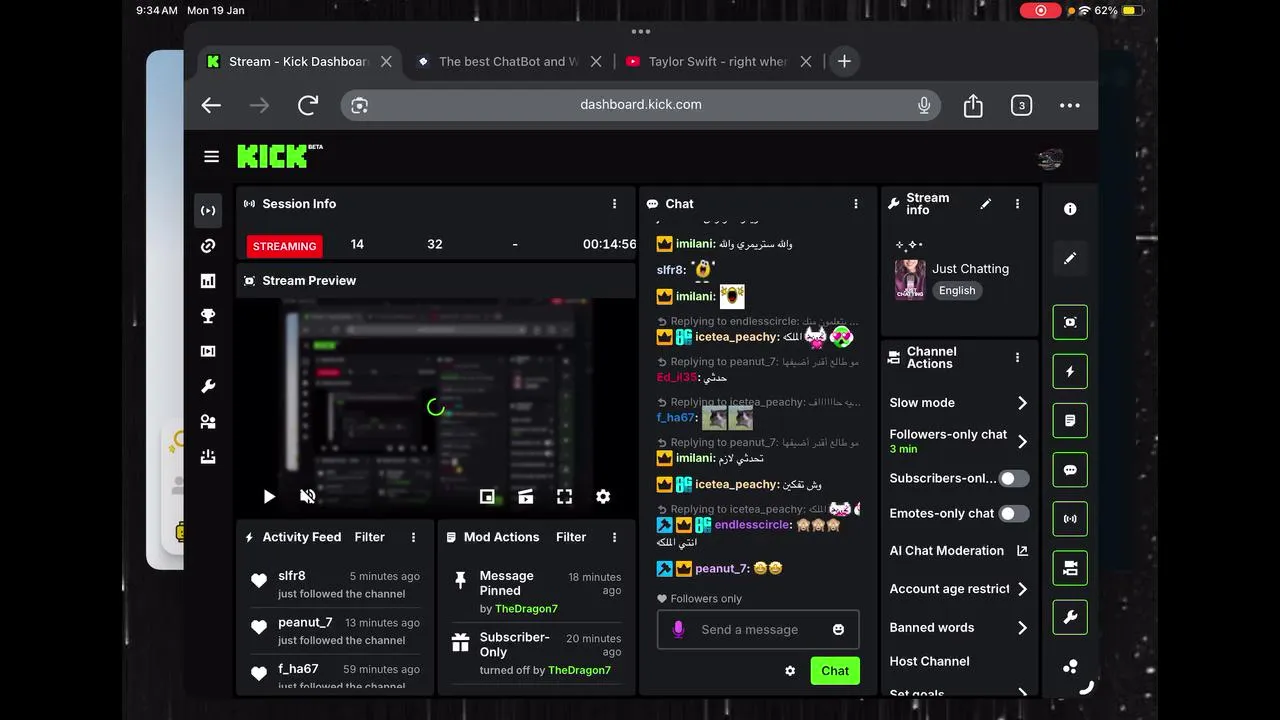The image size is (1280, 720).
Task: Click the pencil icon in right toolbar
Action: 1070,258
